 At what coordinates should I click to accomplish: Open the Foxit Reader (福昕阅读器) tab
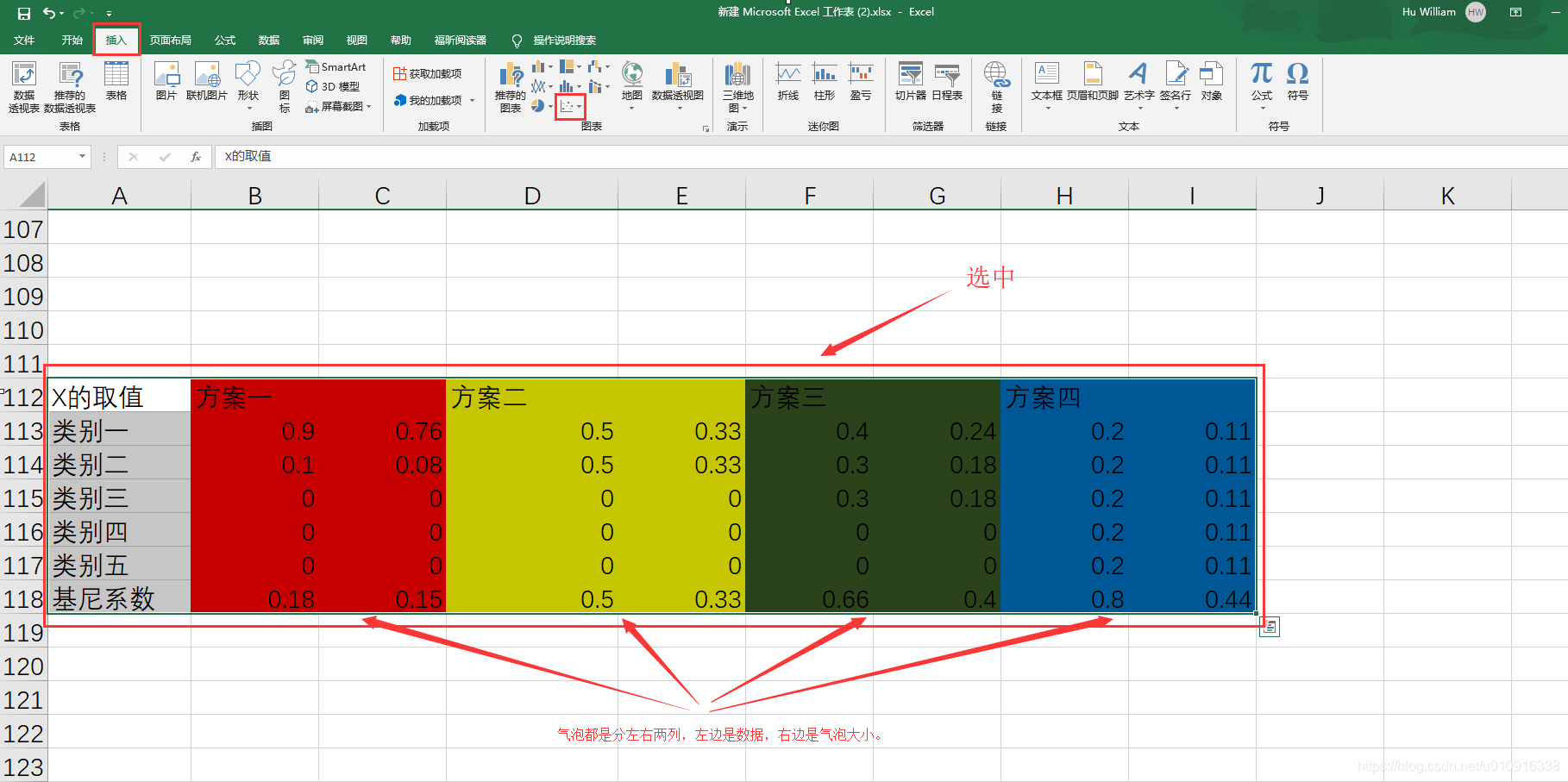pyautogui.click(x=461, y=41)
